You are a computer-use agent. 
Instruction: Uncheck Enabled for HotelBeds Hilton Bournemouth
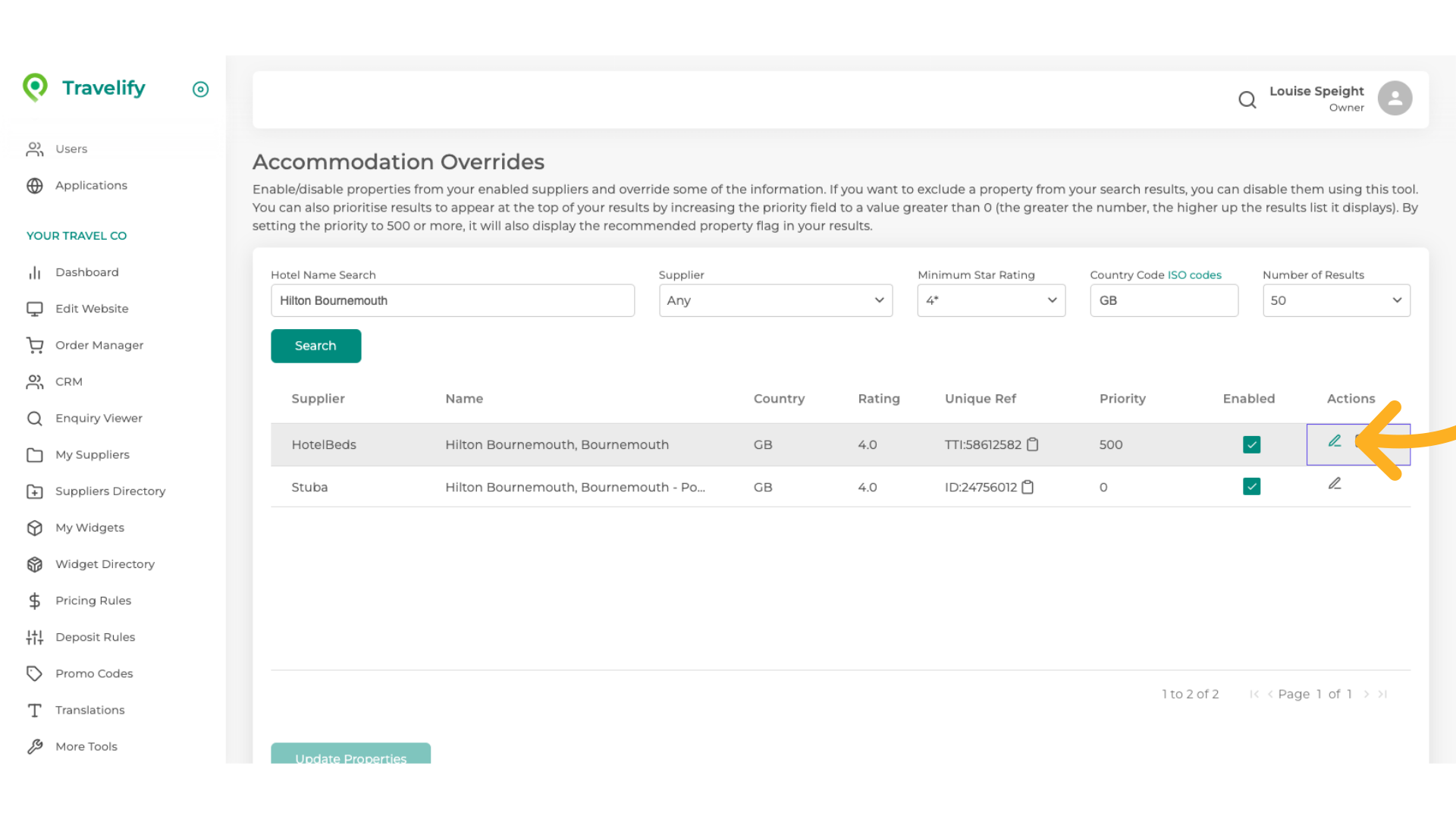pos(1251,444)
